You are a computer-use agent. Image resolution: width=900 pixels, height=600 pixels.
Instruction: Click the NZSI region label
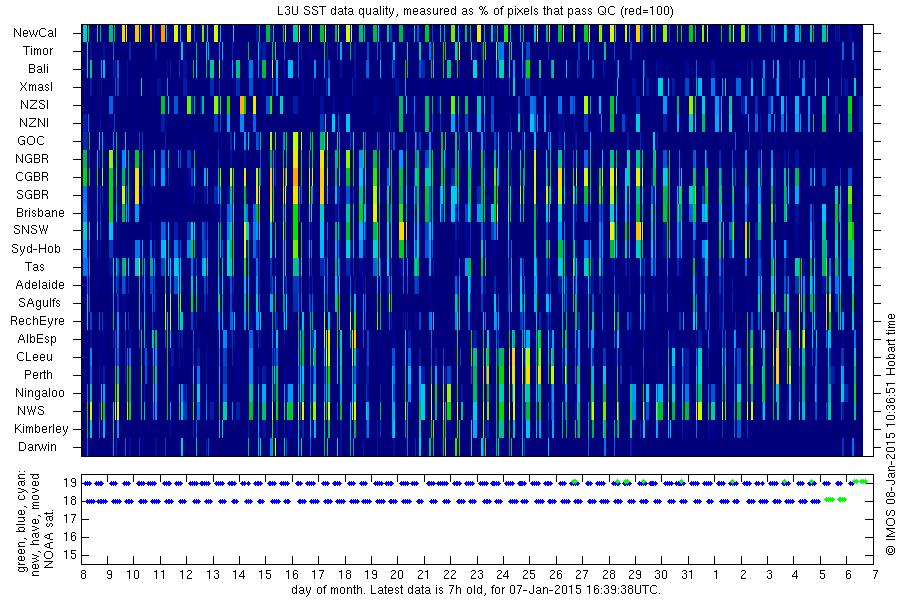coord(34,104)
